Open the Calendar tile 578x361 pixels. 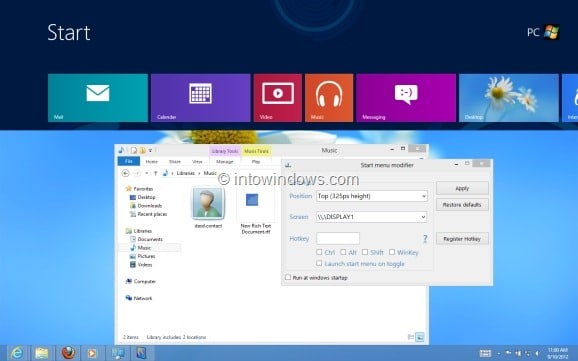coord(201,98)
